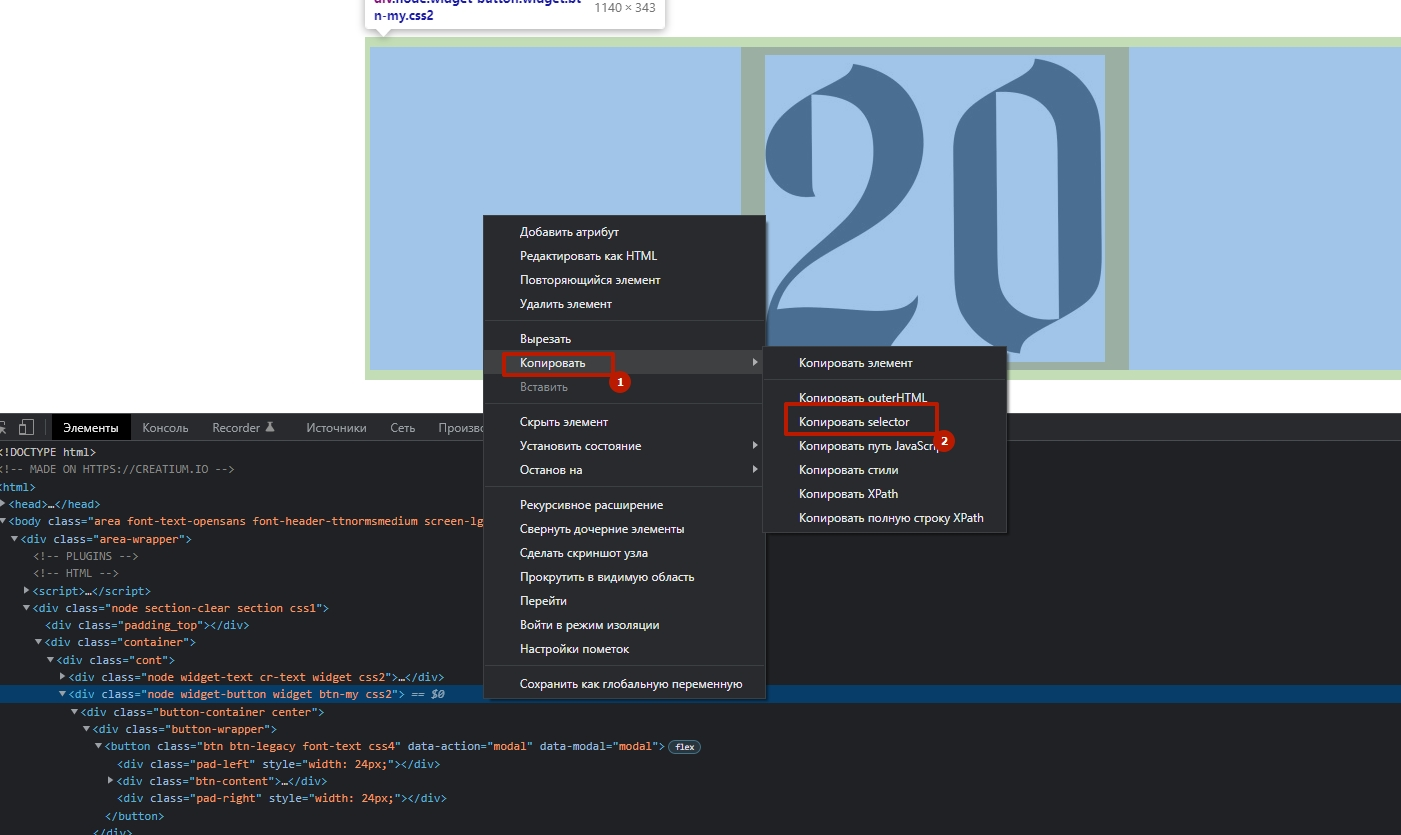Choose Сделать скриншот узла
This screenshot has width=1401, height=835.
click(625, 553)
